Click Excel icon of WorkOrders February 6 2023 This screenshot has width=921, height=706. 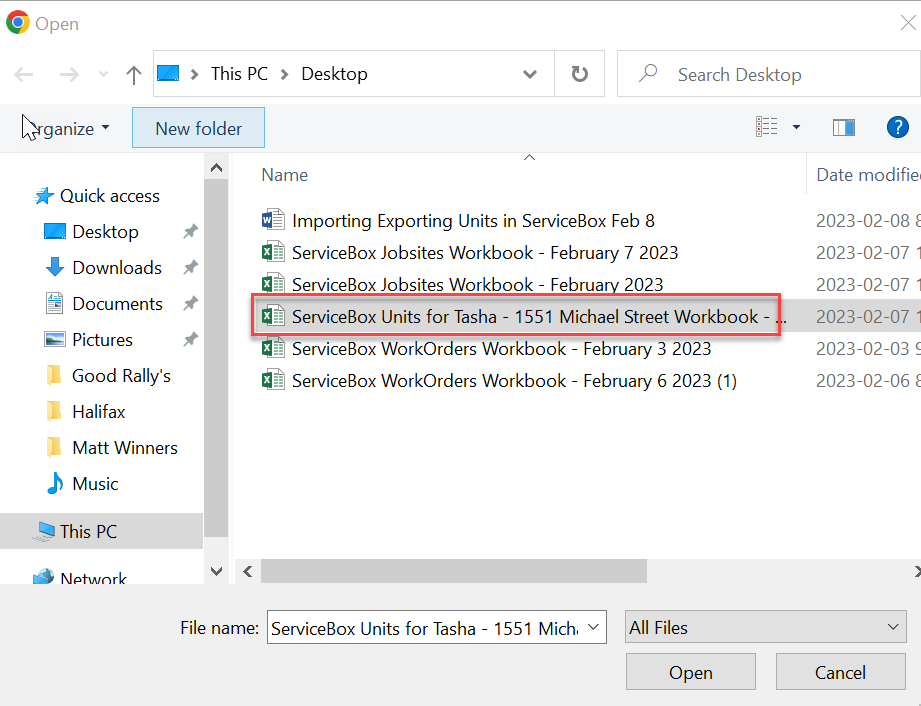pyautogui.click(x=273, y=380)
